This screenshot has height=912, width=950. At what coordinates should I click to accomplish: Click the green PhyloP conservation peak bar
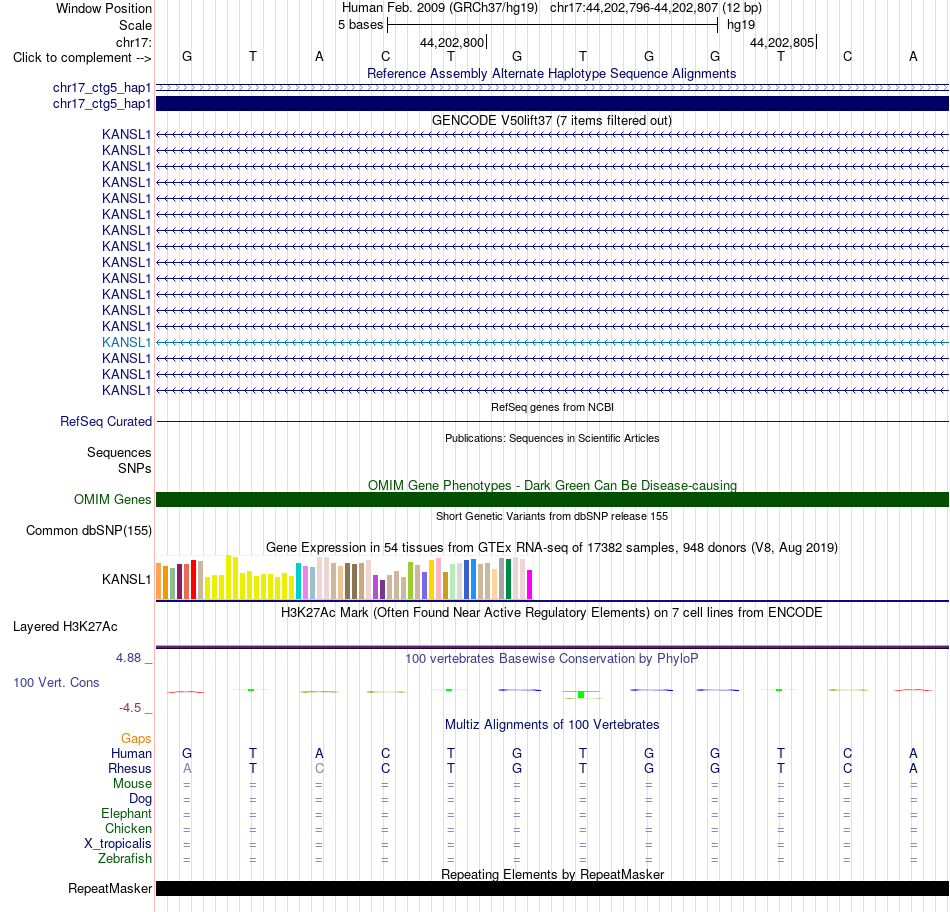tap(581, 694)
